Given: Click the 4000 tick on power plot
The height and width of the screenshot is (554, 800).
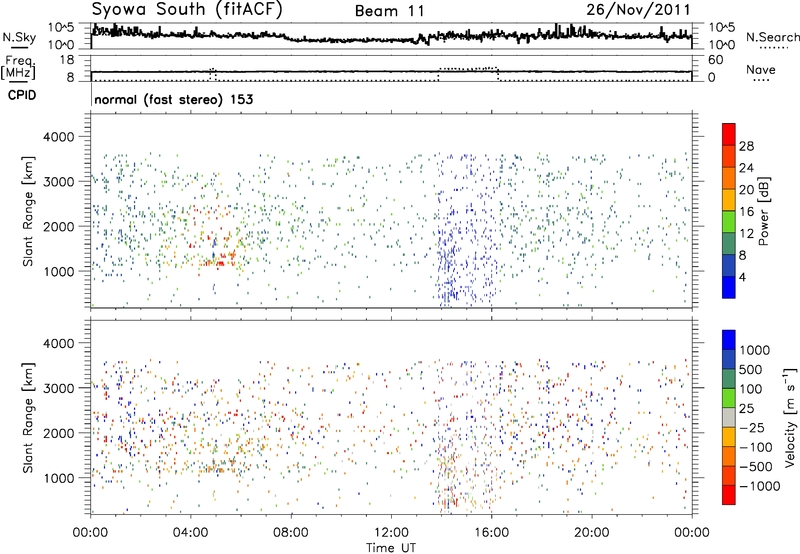Looking at the screenshot, I should pyautogui.click(x=58, y=137).
